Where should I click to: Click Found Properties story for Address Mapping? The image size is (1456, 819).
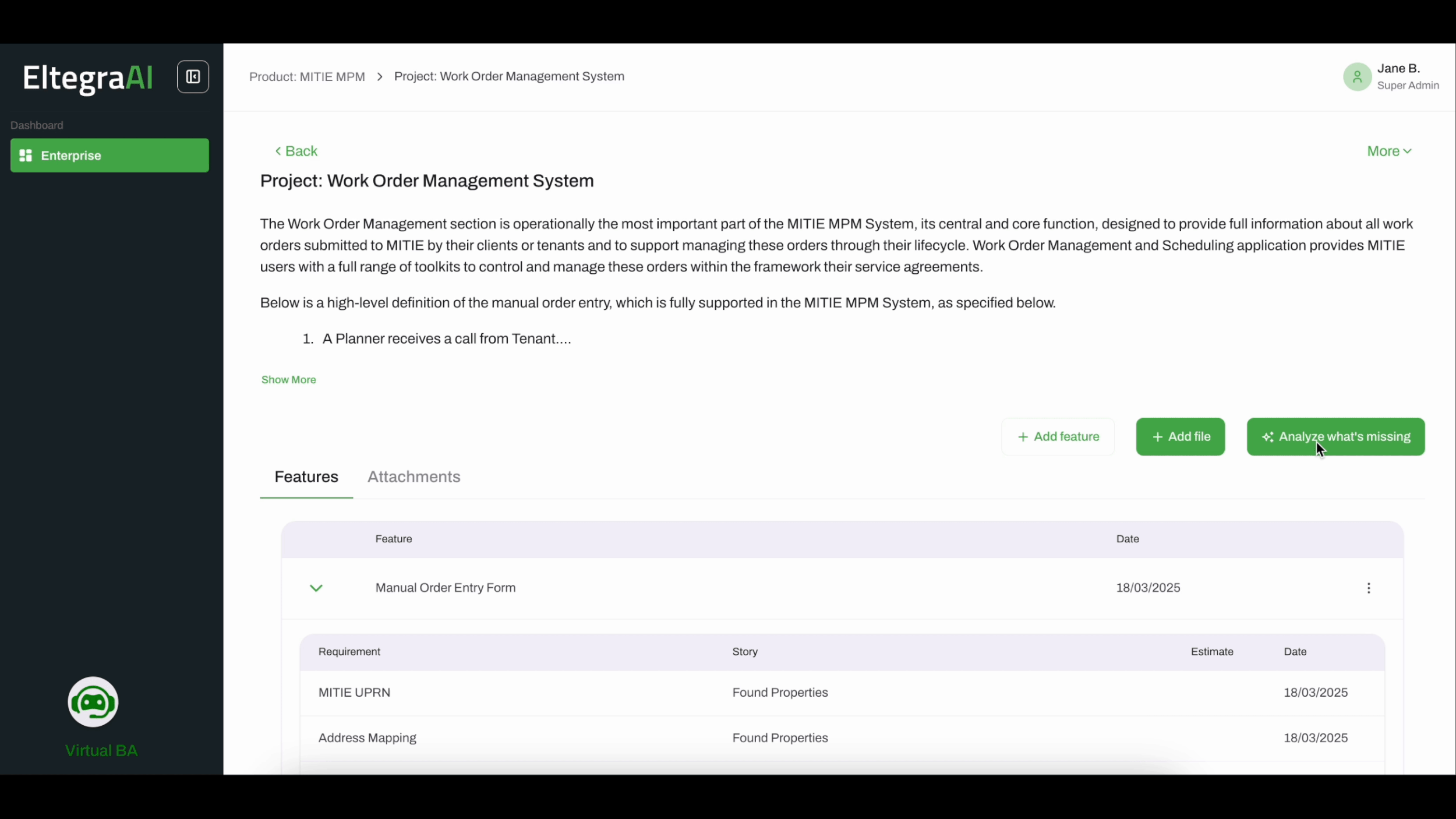click(780, 738)
